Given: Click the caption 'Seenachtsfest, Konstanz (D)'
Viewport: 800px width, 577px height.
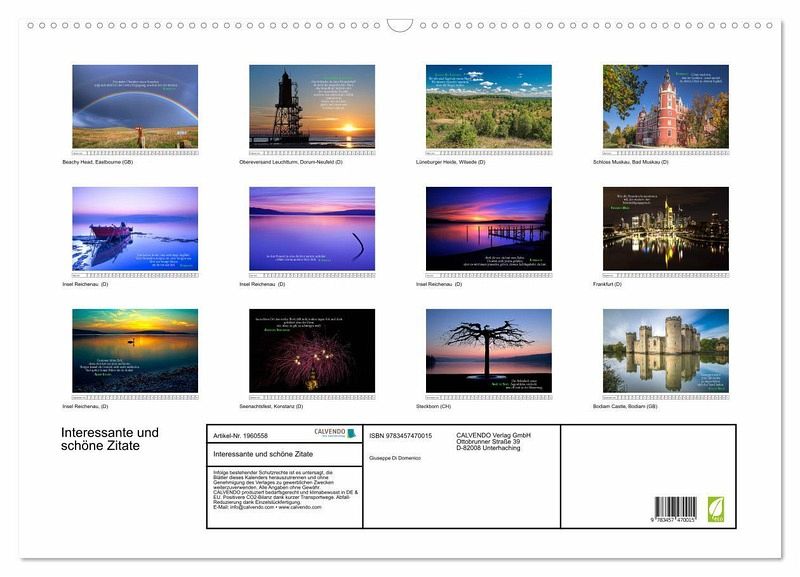Looking at the screenshot, I should (x=271, y=407).
